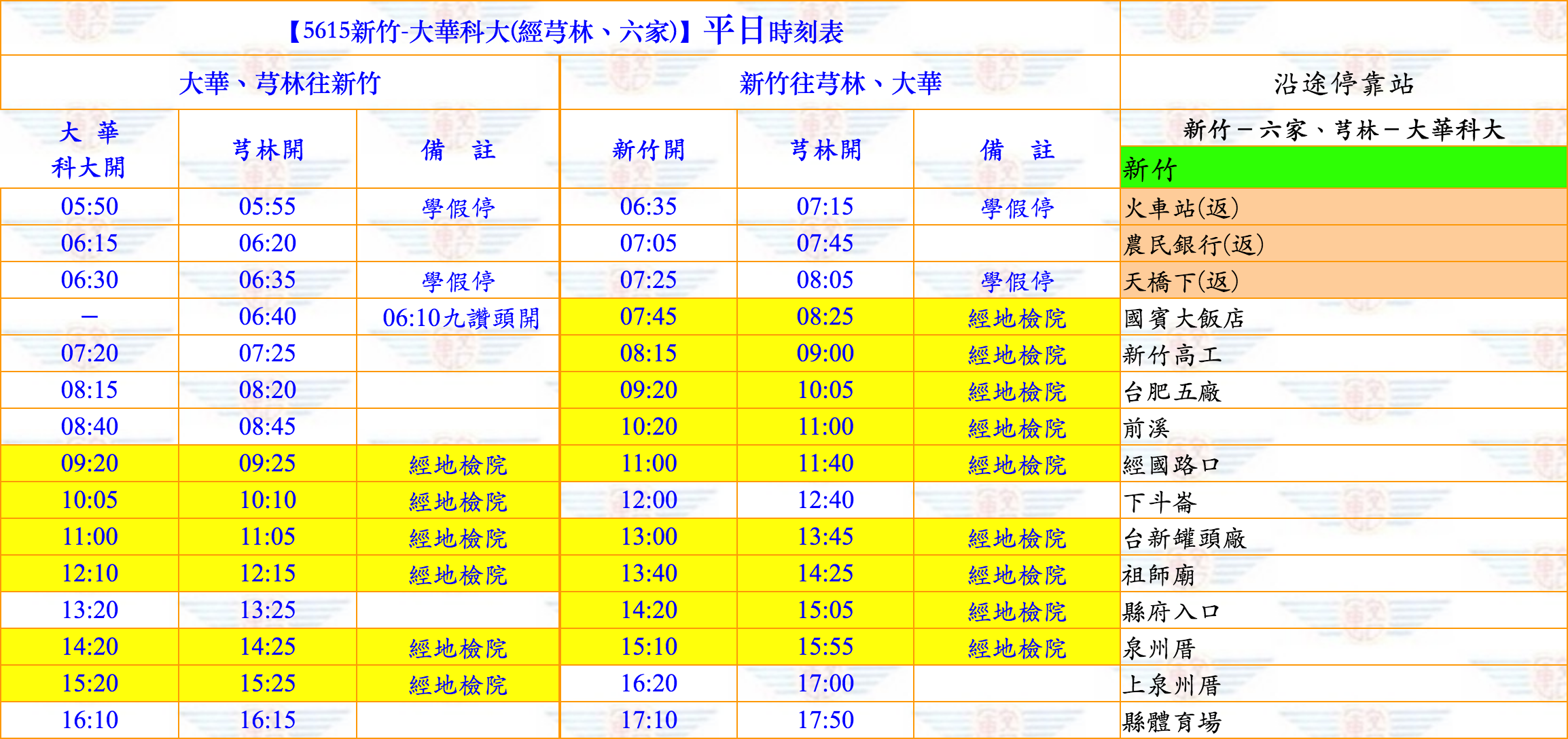Click the green 新竹 stop cell
The height and width of the screenshot is (739, 1568).
pyautogui.click(x=1342, y=168)
